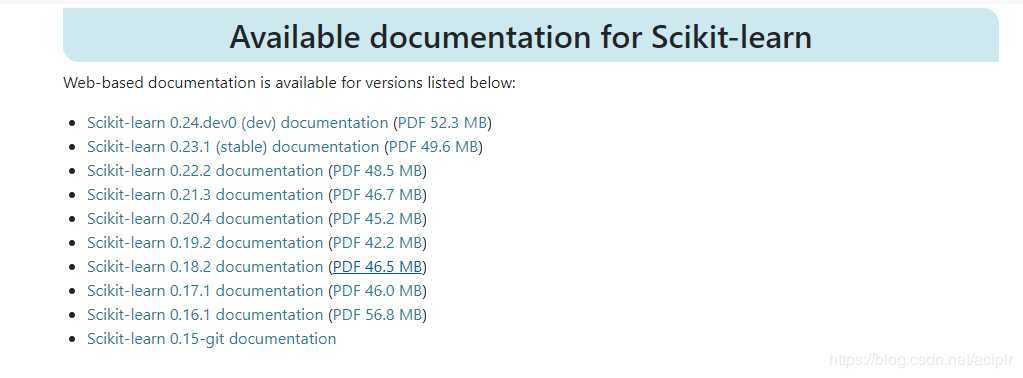Screen dimensions: 1023x378
Task: Open Scikit-learn 0.15-git documentation
Action: (x=211, y=339)
